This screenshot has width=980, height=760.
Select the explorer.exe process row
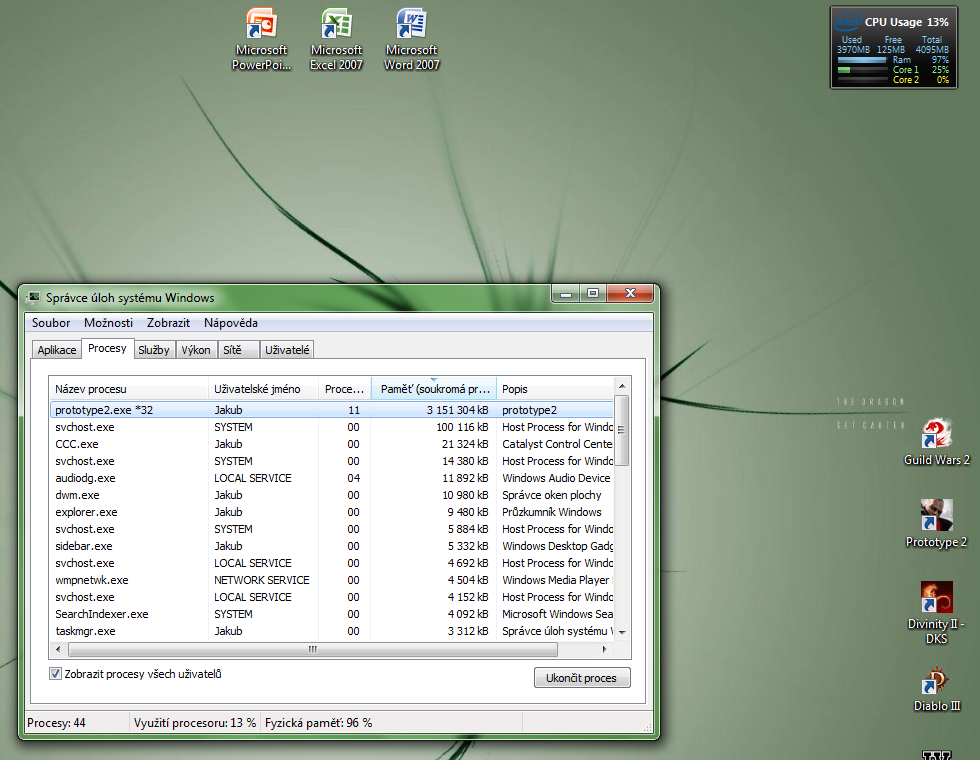(331, 512)
